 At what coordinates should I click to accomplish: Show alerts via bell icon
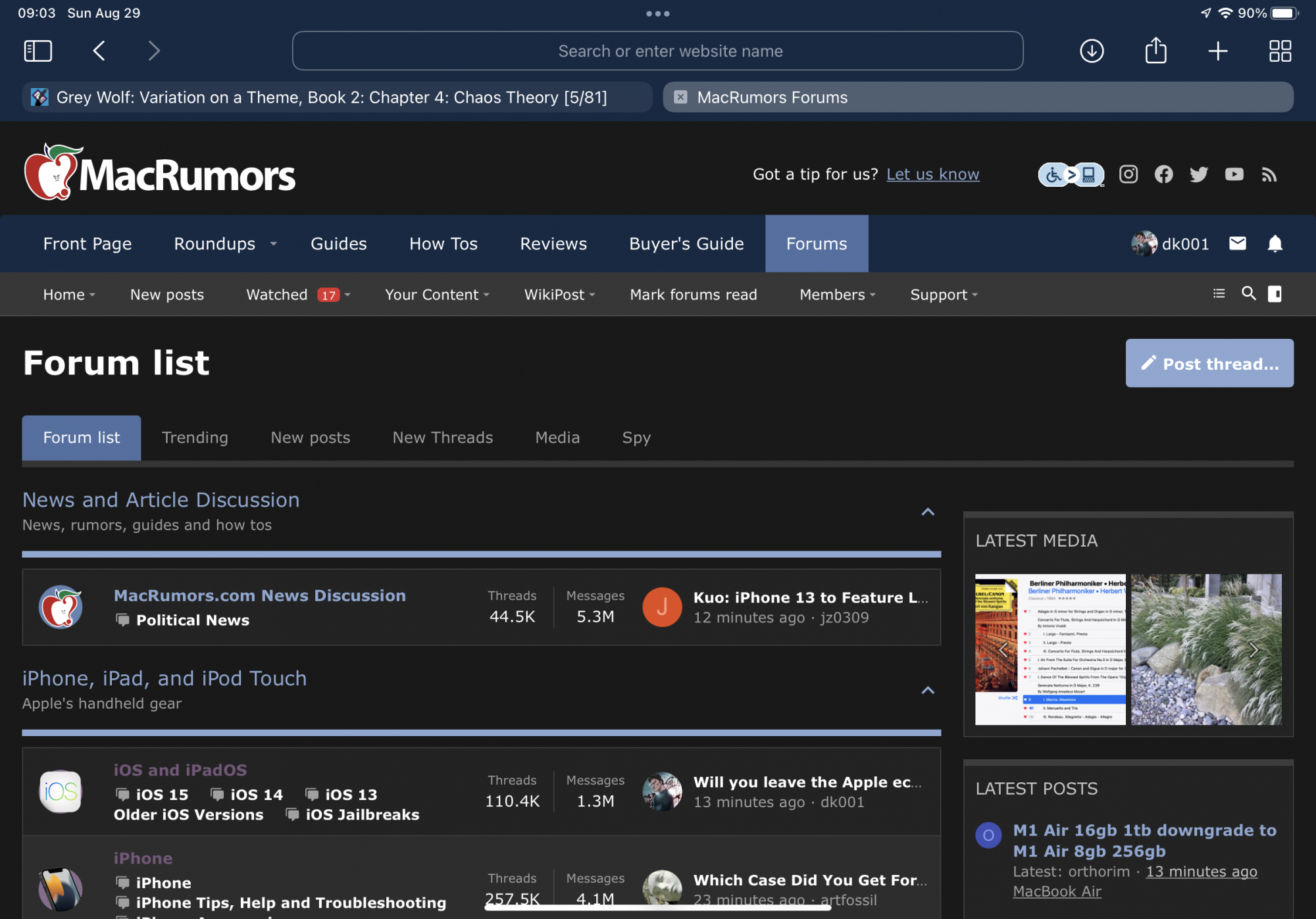1275,243
